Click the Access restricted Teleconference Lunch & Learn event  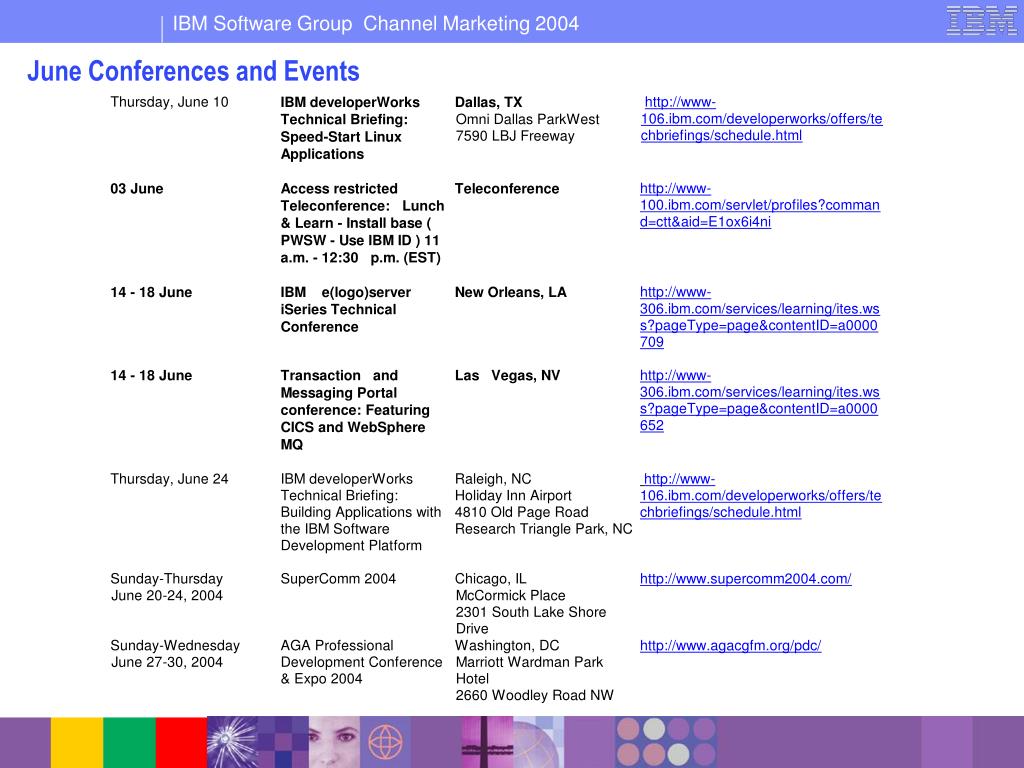point(362,223)
